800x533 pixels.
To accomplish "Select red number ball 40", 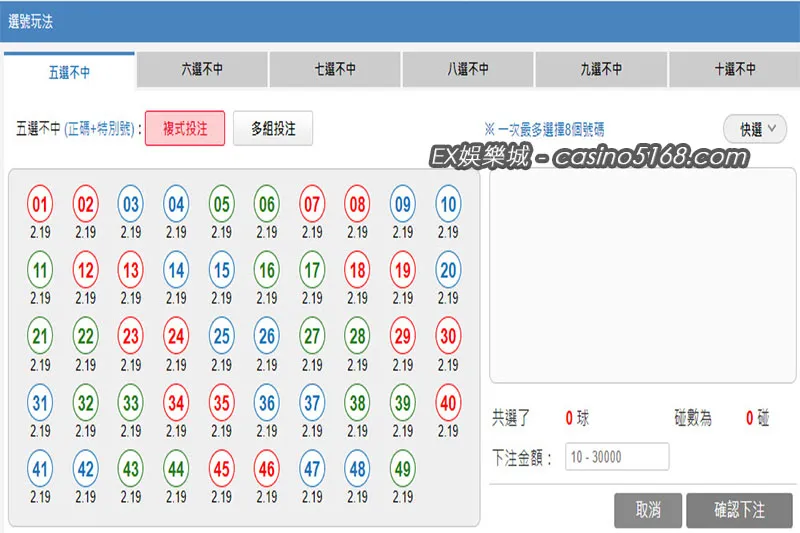I will pyautogui.click(x=448, y=403).
